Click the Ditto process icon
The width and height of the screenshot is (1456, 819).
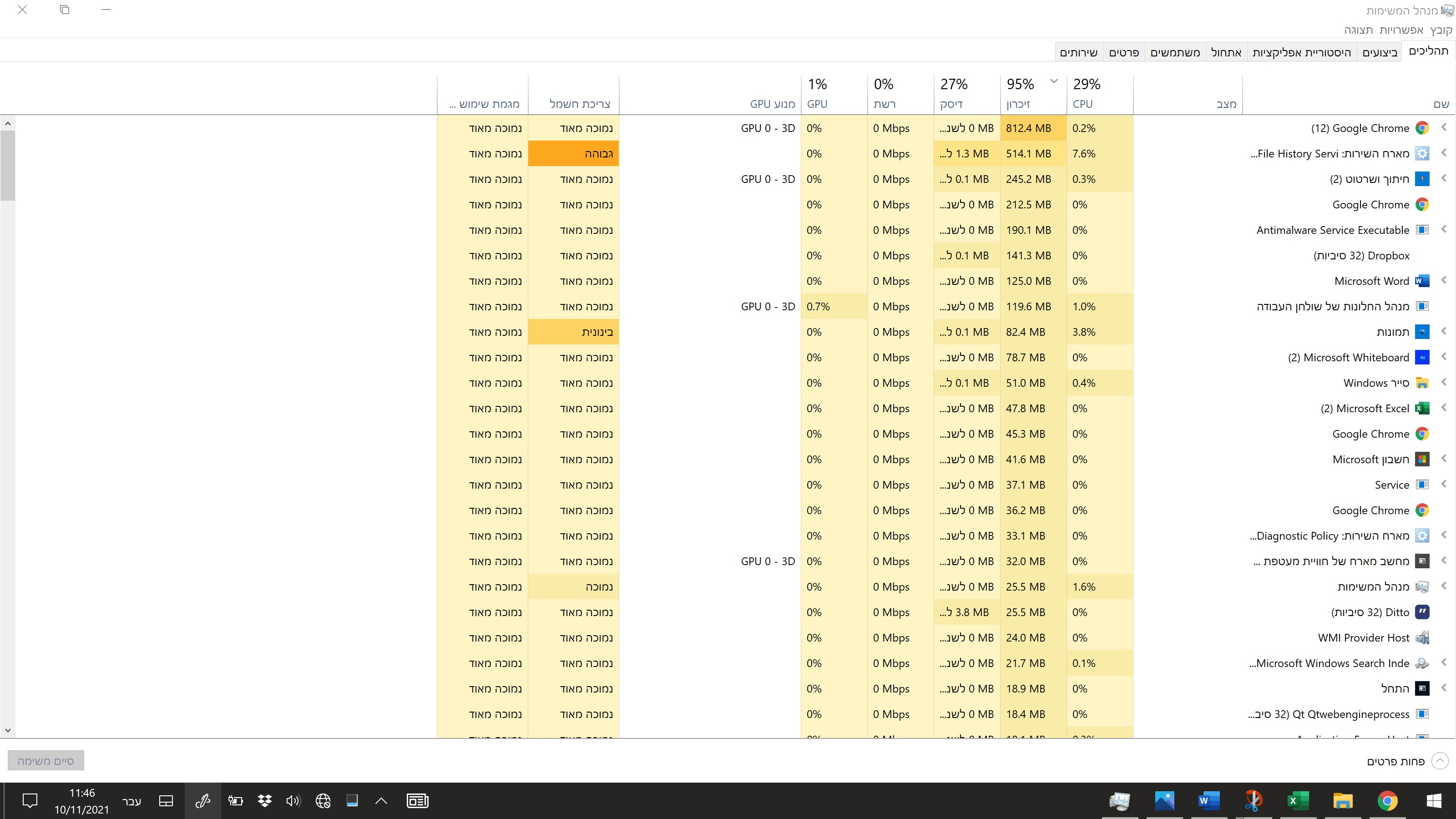pyautogui.click(x=1422, y=612)
